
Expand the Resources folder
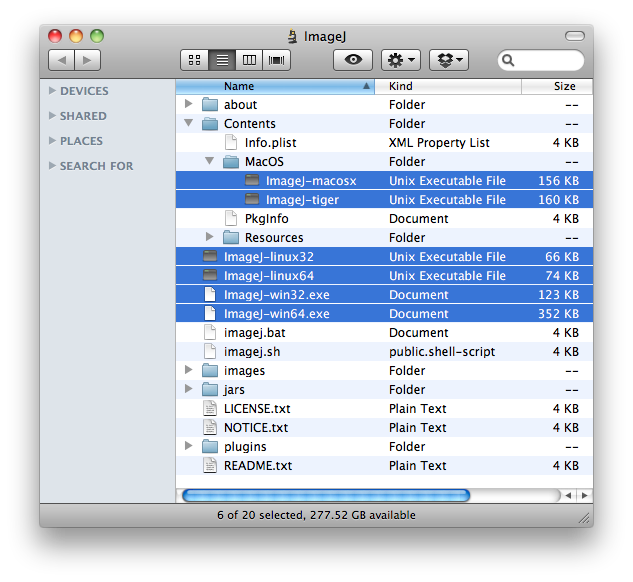pyautogui.click(x=209, y=237)
